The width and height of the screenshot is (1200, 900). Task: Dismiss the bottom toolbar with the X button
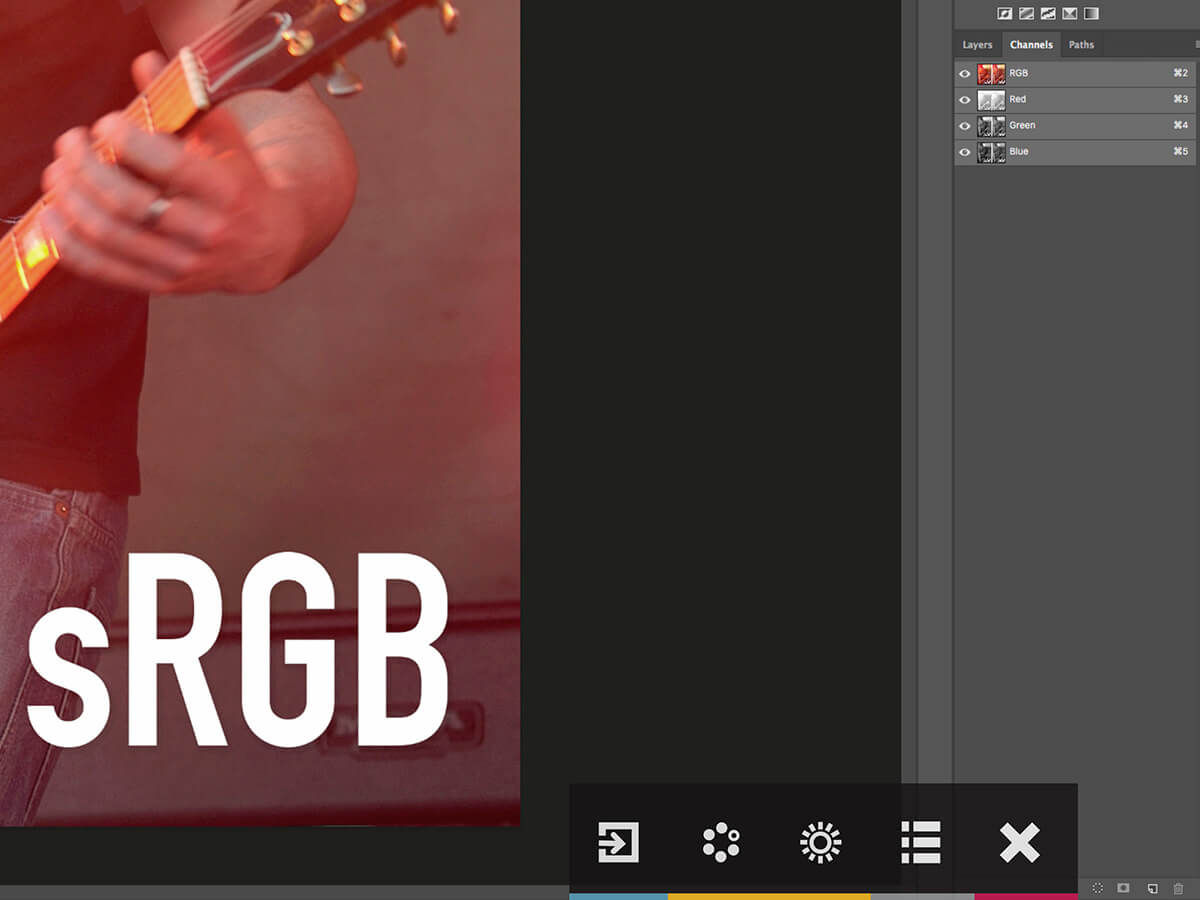click(x=1019, y=842)
